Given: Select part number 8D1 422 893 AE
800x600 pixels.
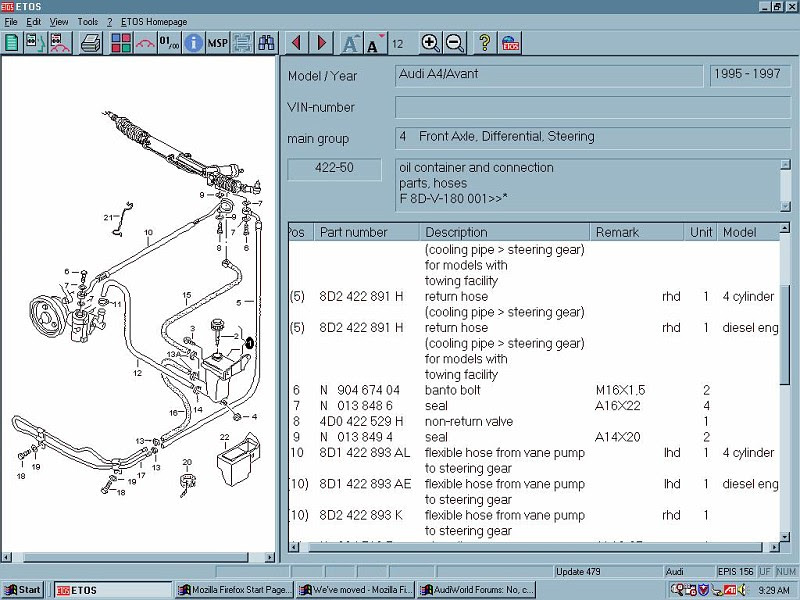Looking at the screenshot, I should (x=365, y=484).
